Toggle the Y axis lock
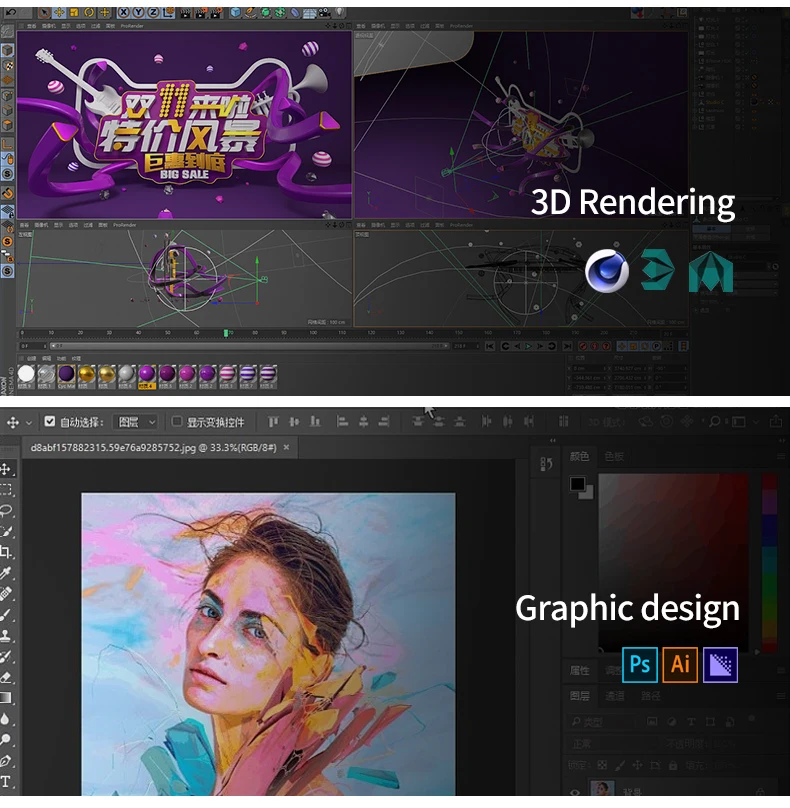 (139, 12)
